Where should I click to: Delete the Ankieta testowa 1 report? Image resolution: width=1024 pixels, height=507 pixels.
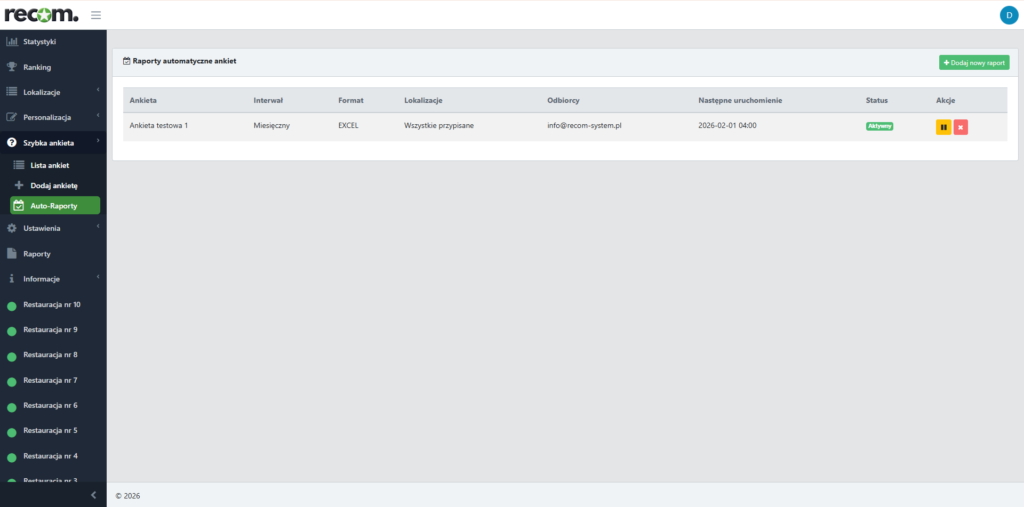[x=960, y=127]
